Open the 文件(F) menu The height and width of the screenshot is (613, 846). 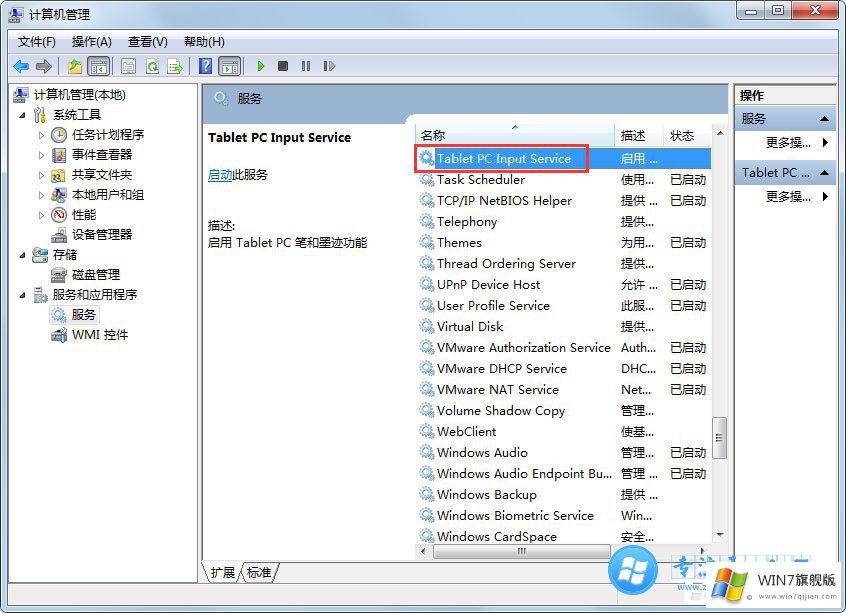tap(37, 42)
